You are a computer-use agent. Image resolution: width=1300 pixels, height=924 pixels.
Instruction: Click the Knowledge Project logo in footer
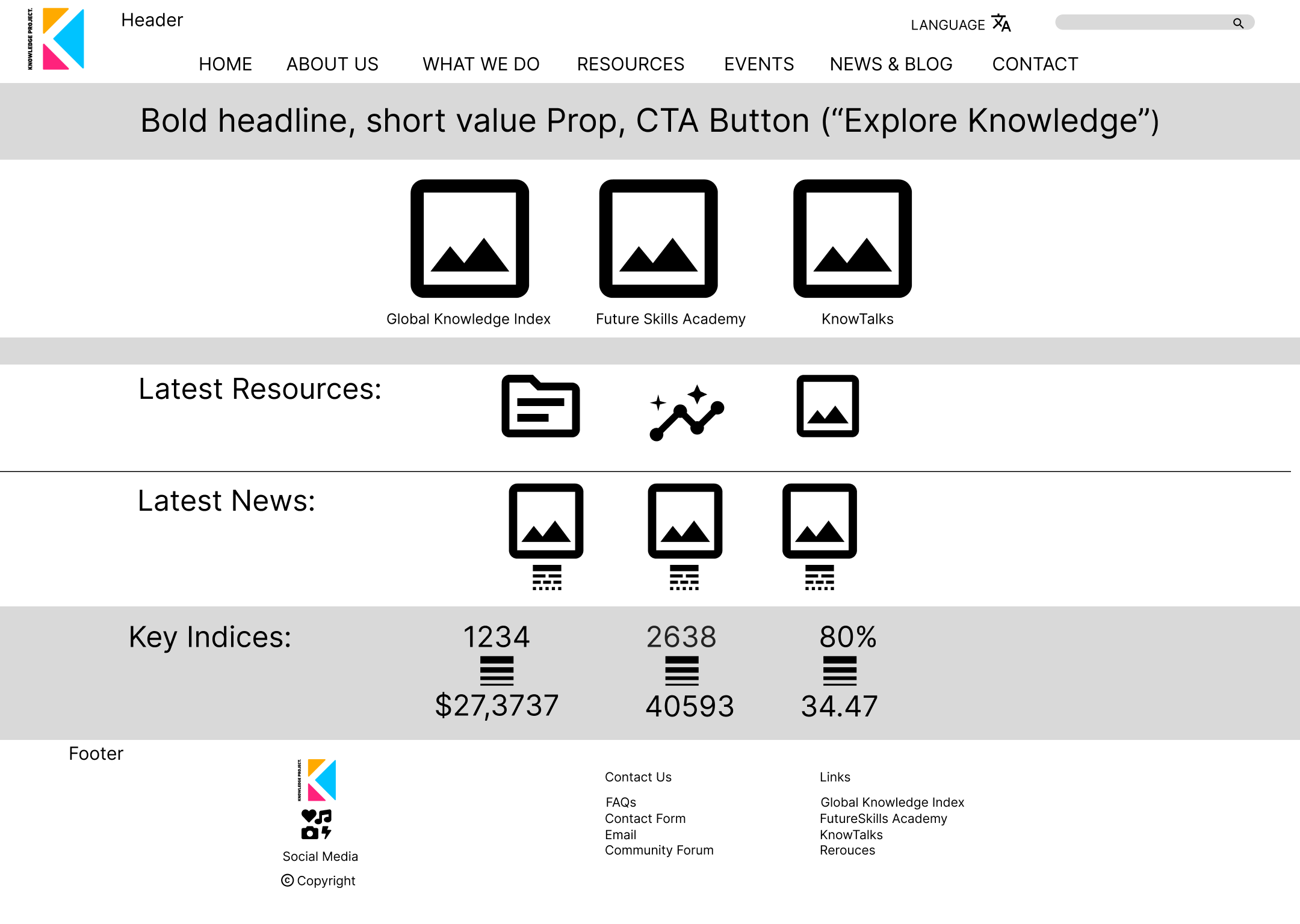318,780
